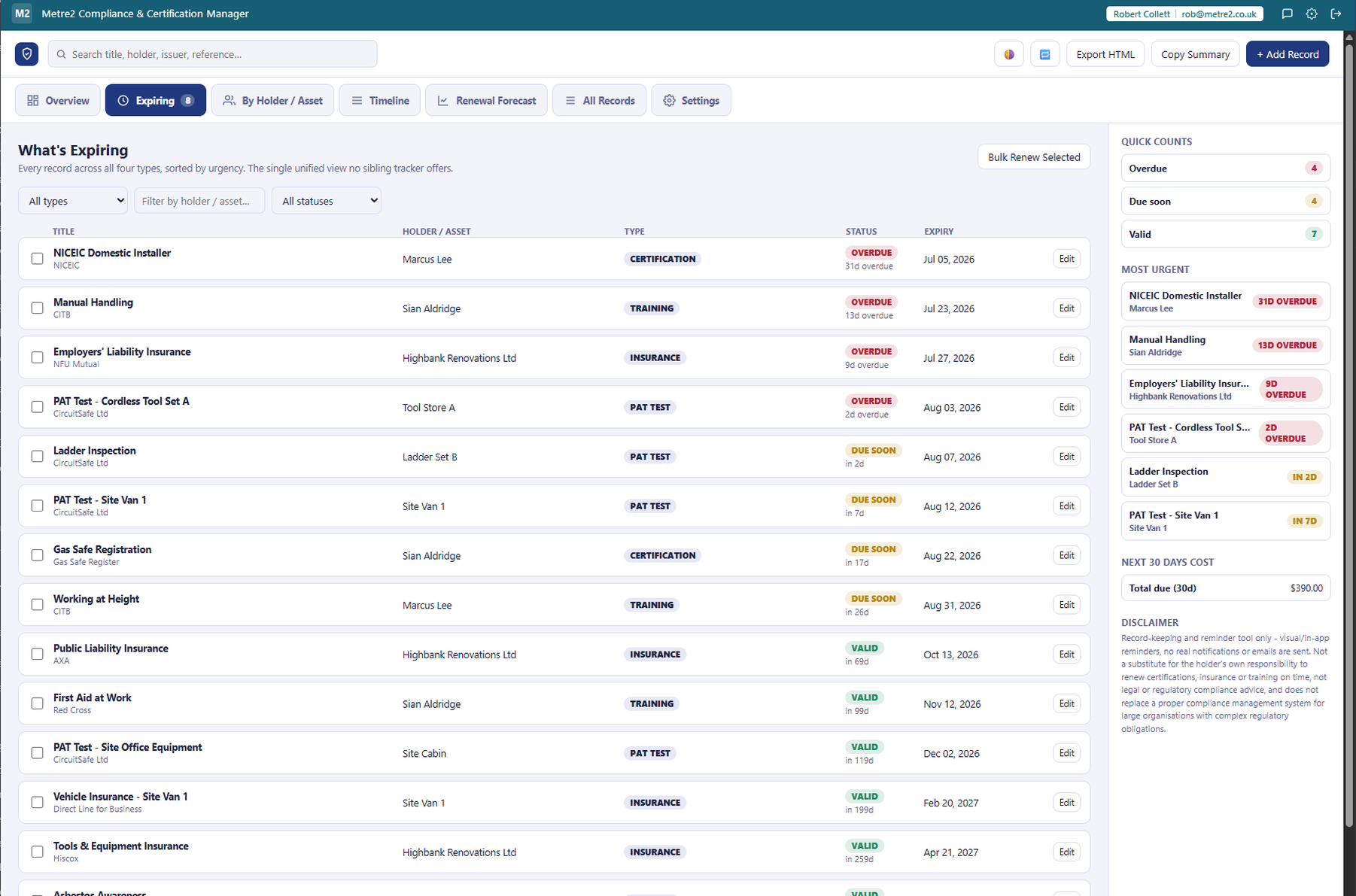Image resolution: width=1356 pixels, height=896 pixels.
Task: Open the chat feedback icon in header
Action: coord(1288,14)
